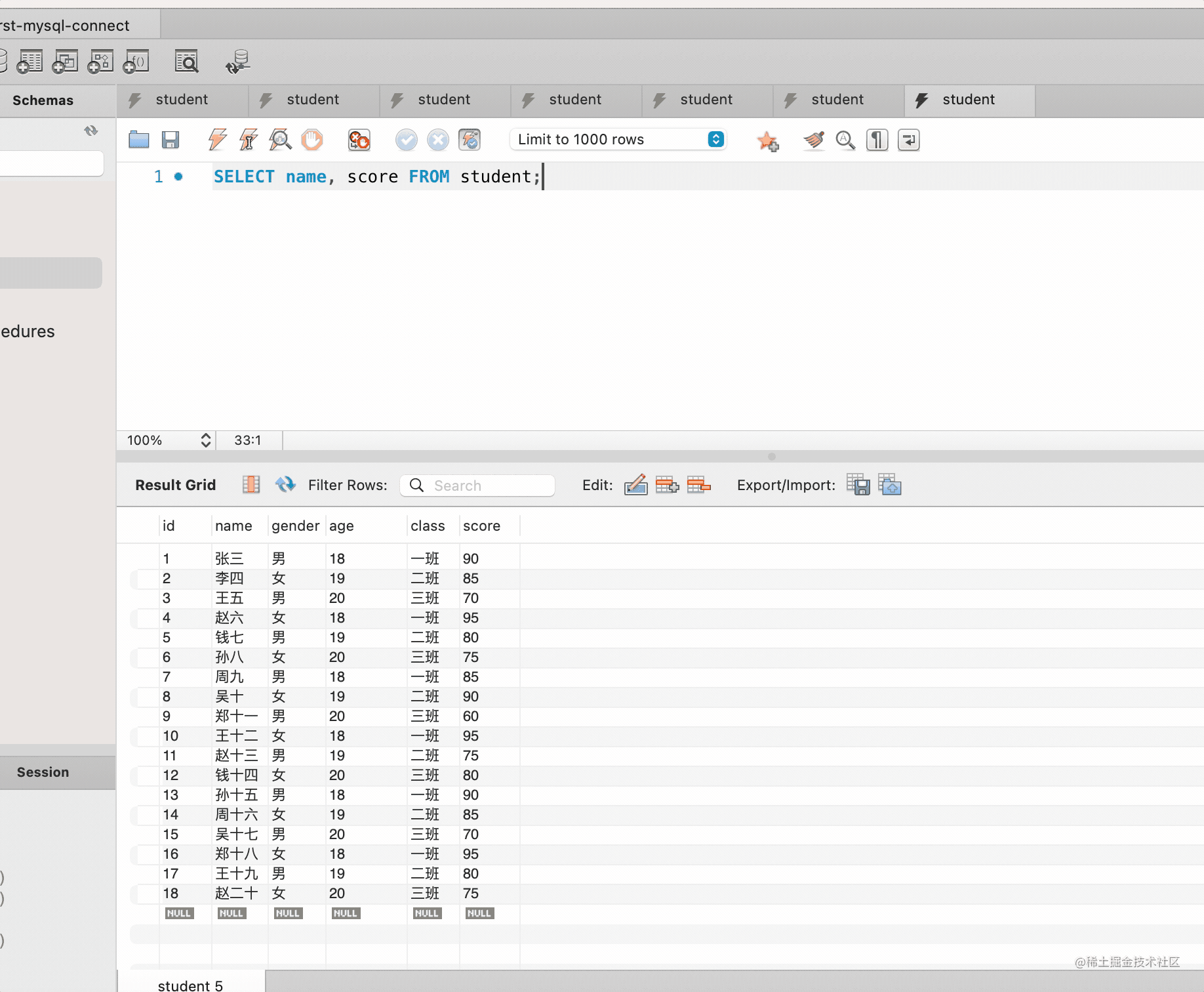1204x992 pixels.
Task: Select the first student query tab
Action: pyautogui.click(x=182, y=100)
